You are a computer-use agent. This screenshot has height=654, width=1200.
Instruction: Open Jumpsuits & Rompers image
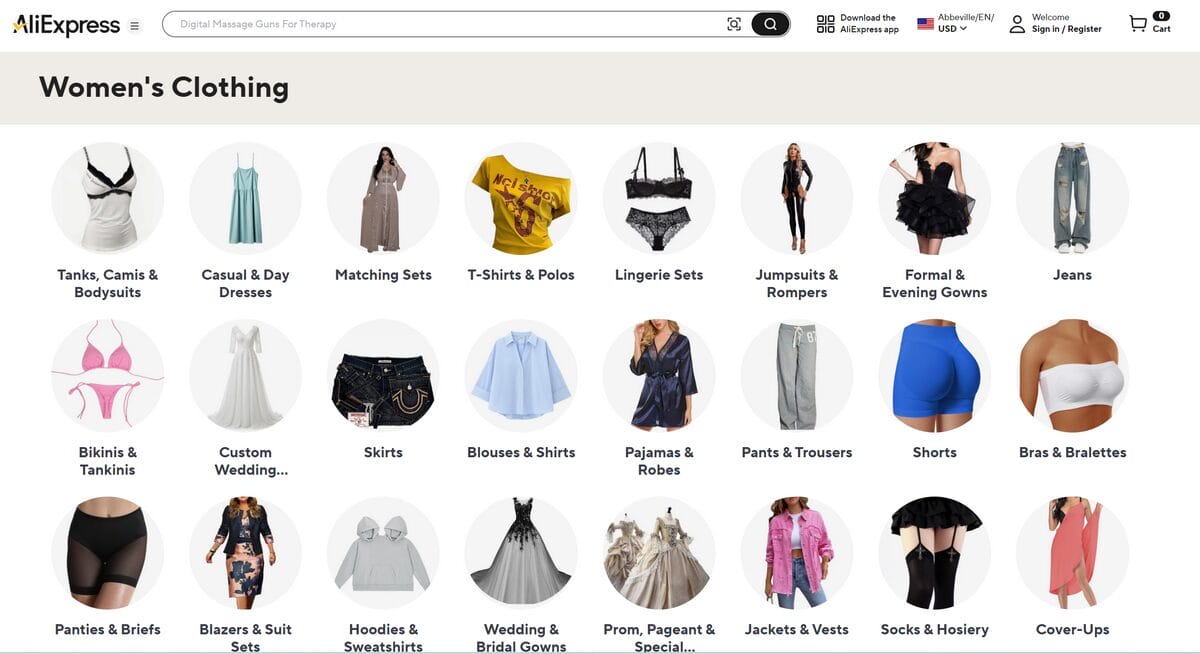pyautogui.click(x=797, y=198)
